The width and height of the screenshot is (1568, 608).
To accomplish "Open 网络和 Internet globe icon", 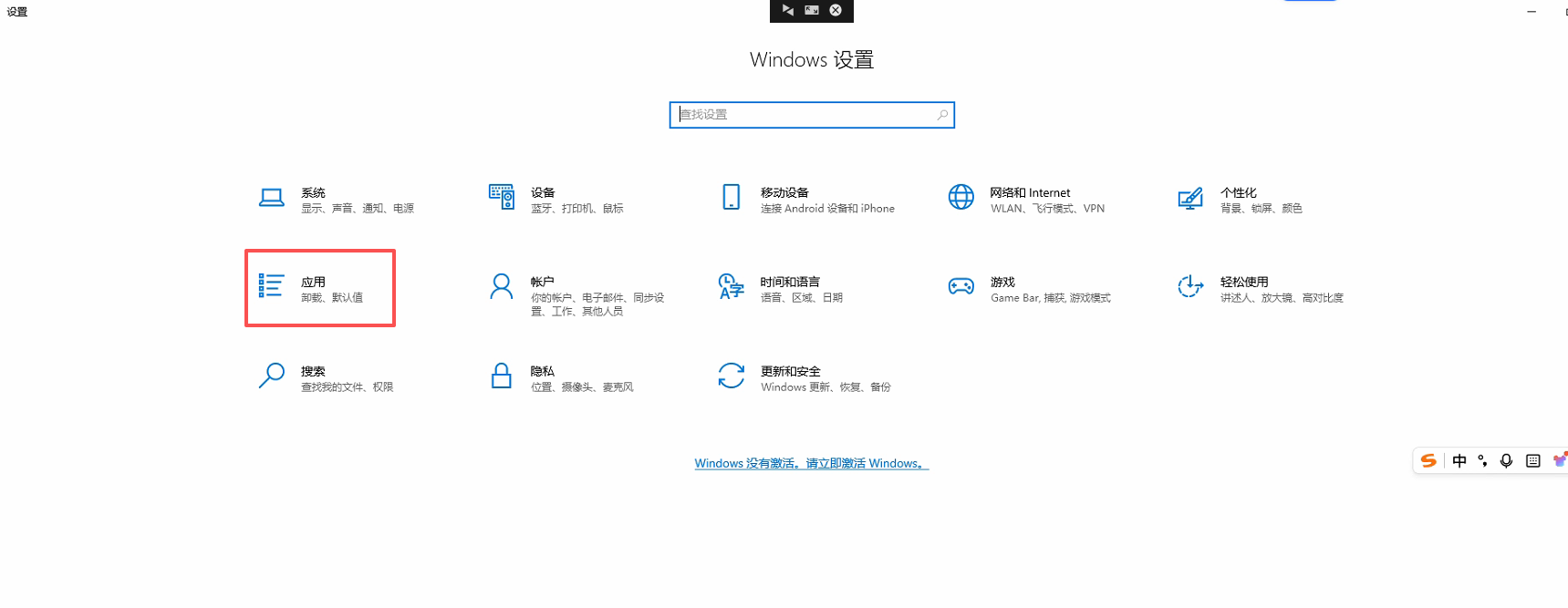I will click(961, 197).
